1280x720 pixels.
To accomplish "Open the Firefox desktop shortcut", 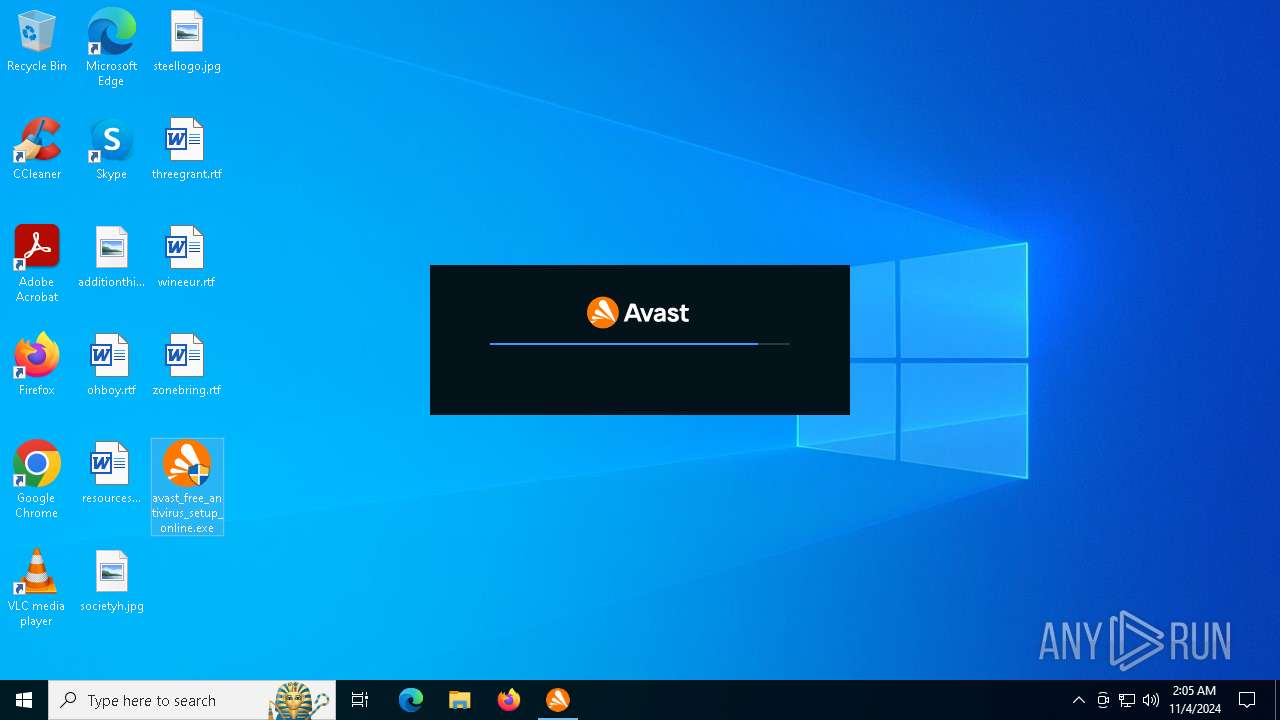I will tap(37, 366).
